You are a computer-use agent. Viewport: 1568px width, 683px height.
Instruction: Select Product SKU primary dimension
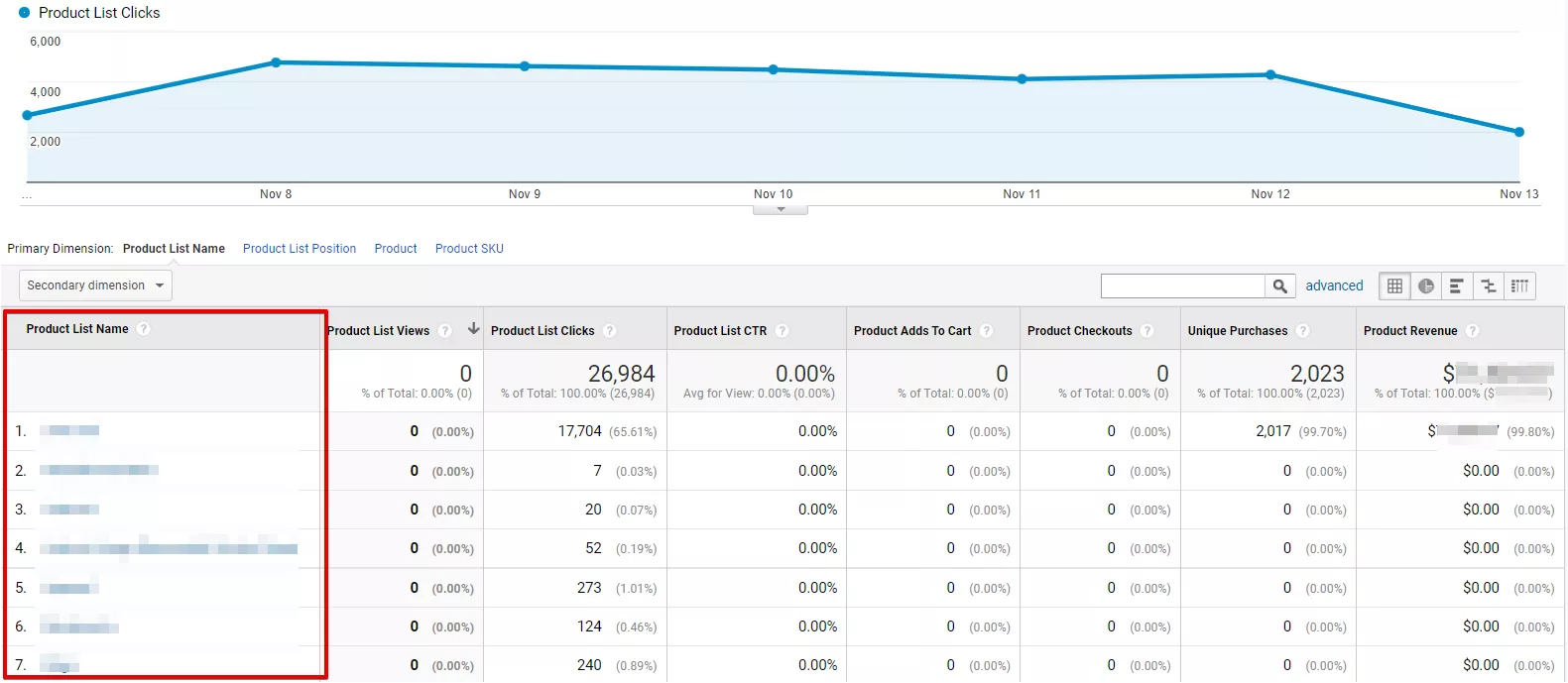pyautogui.click(x=469, y=249)
